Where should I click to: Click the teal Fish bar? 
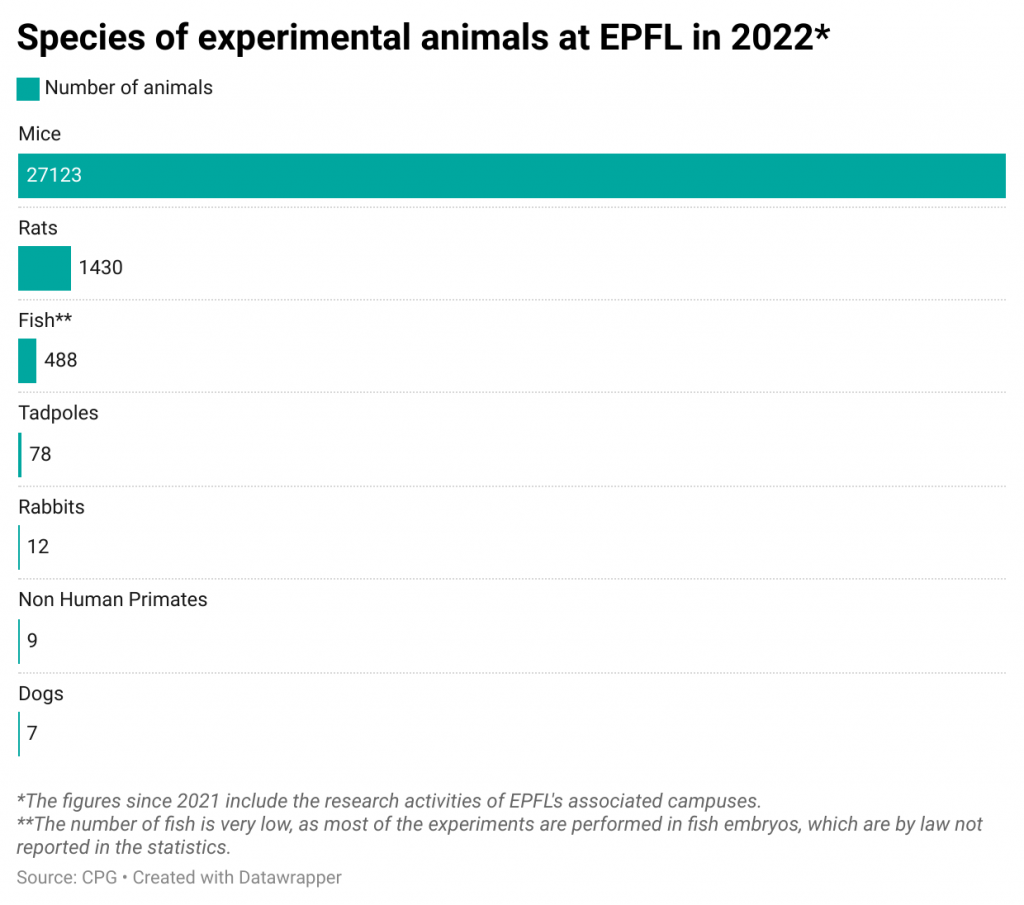pos(27,360)
